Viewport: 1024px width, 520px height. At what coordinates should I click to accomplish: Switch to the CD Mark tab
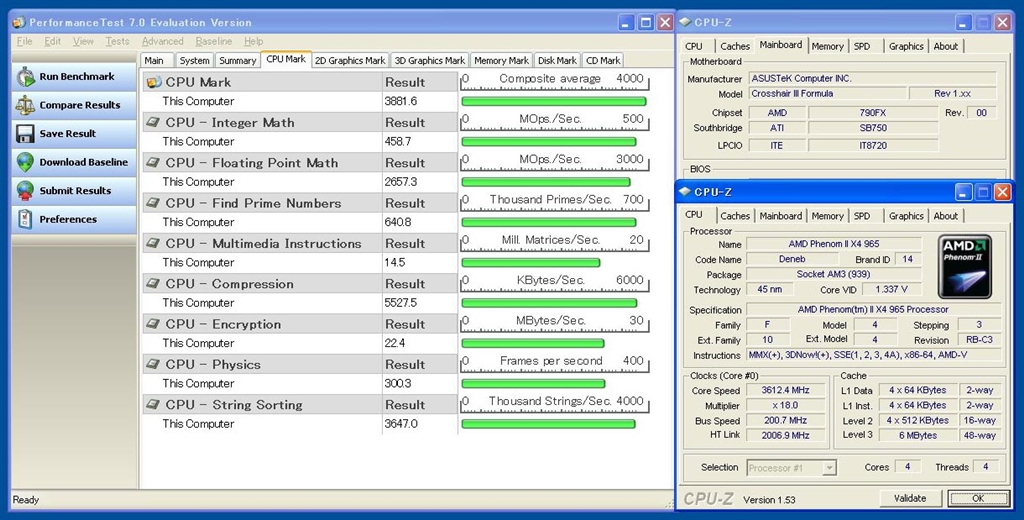603,60
